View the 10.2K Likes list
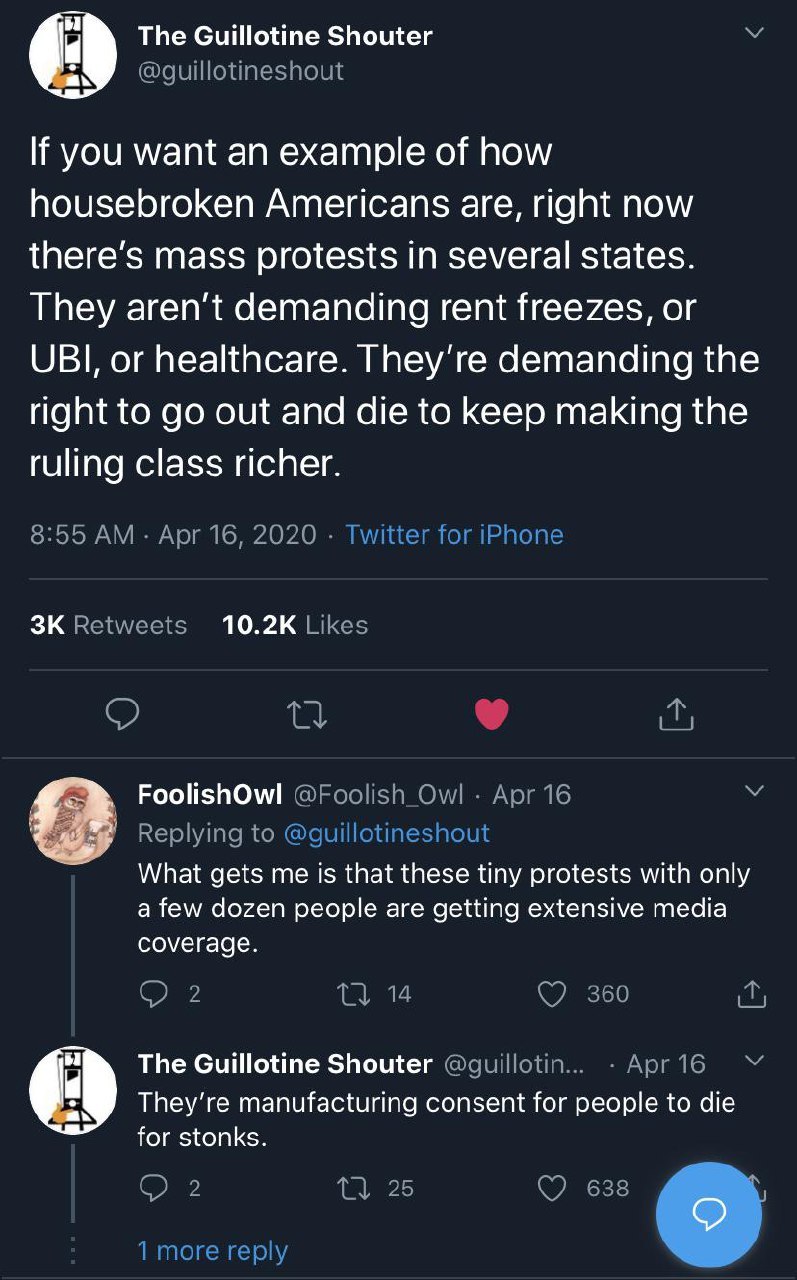 pyautogui.click(x=295, y=625)
